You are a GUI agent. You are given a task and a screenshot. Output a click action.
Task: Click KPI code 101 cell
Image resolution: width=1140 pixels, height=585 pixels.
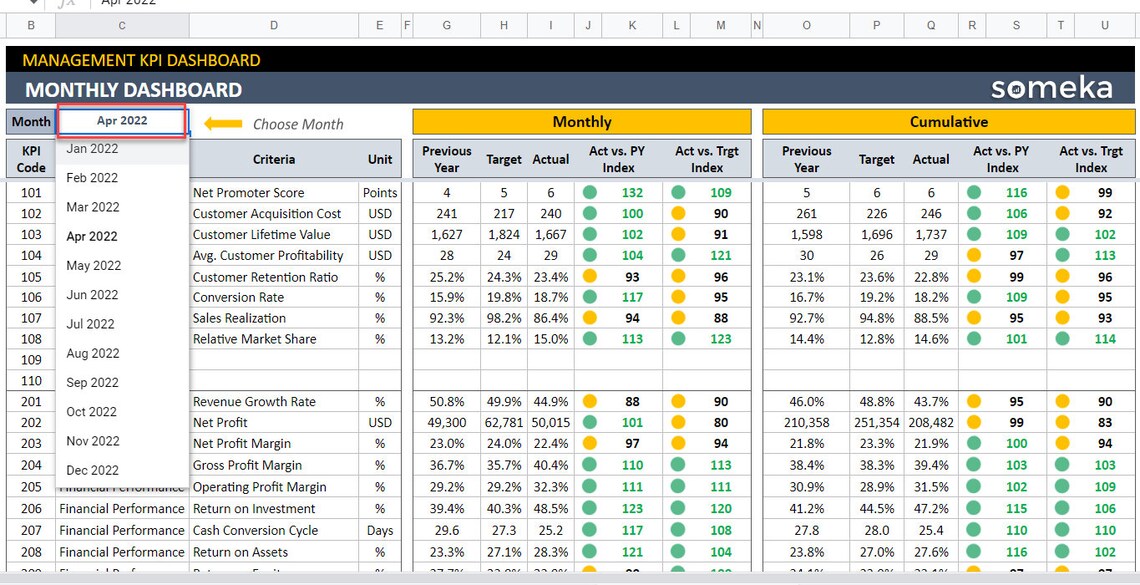tap(31, 193)
